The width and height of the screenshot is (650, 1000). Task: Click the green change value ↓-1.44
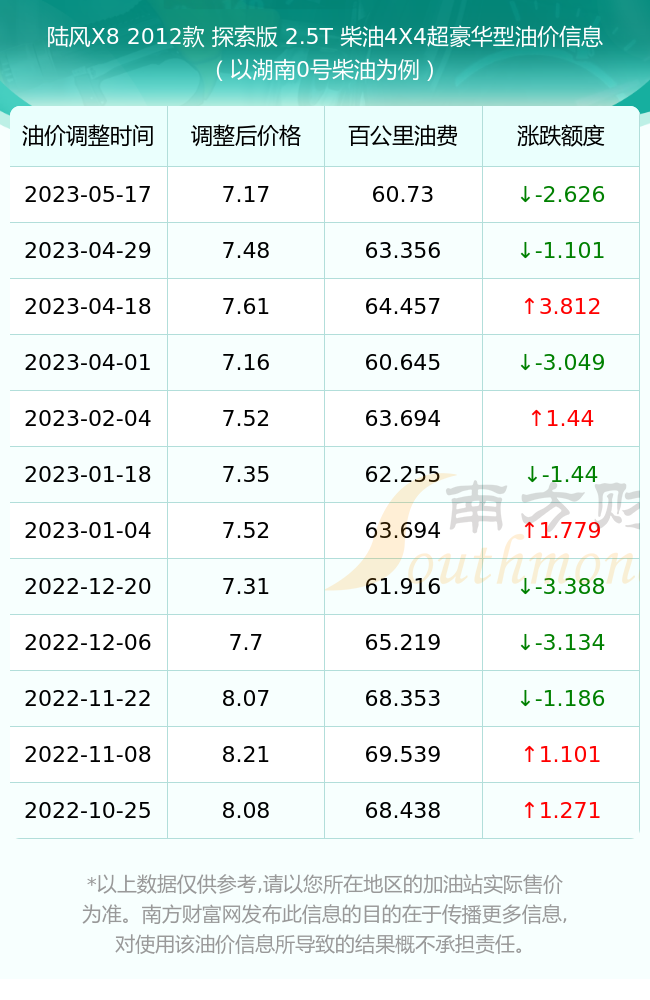(561, 475)
